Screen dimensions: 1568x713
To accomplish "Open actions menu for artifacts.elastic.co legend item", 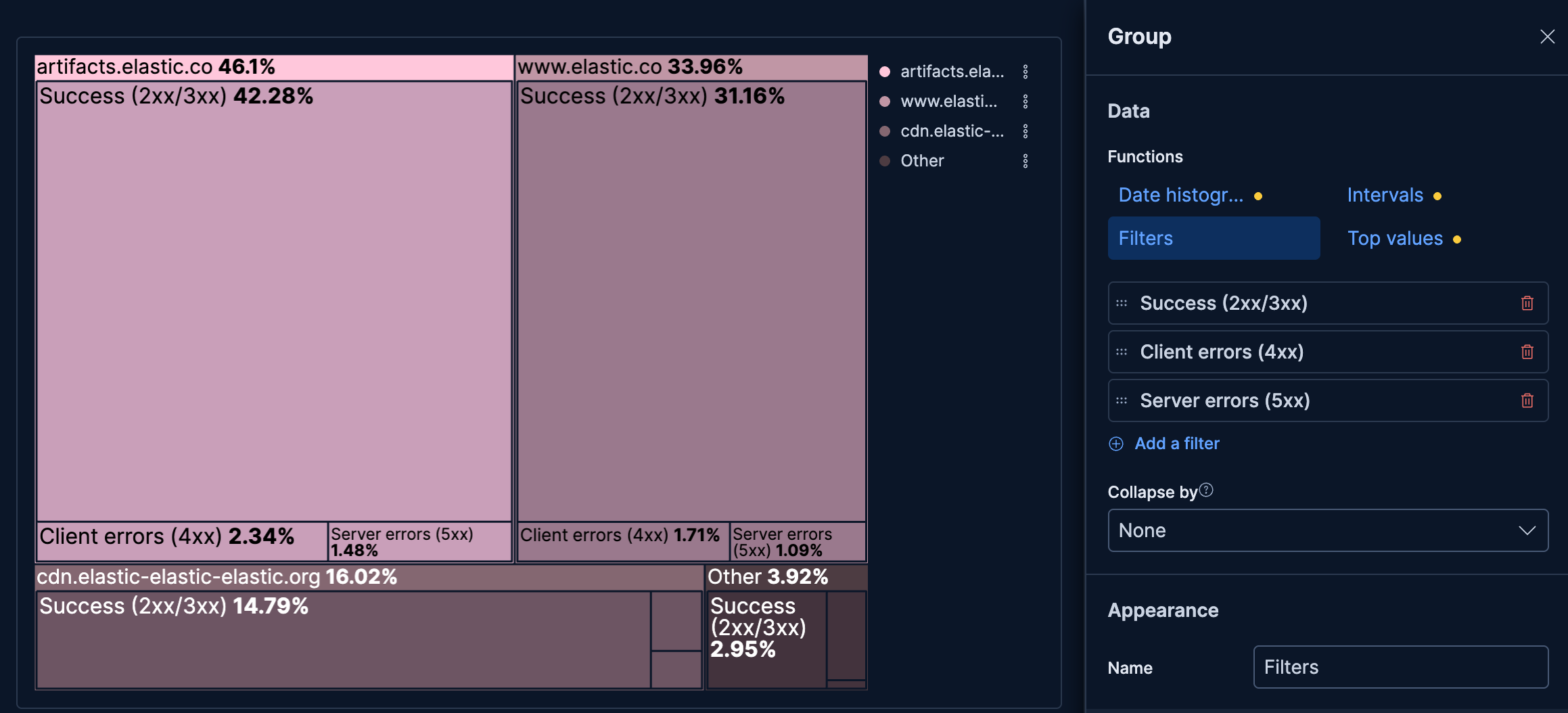I will pos(1027,71).
